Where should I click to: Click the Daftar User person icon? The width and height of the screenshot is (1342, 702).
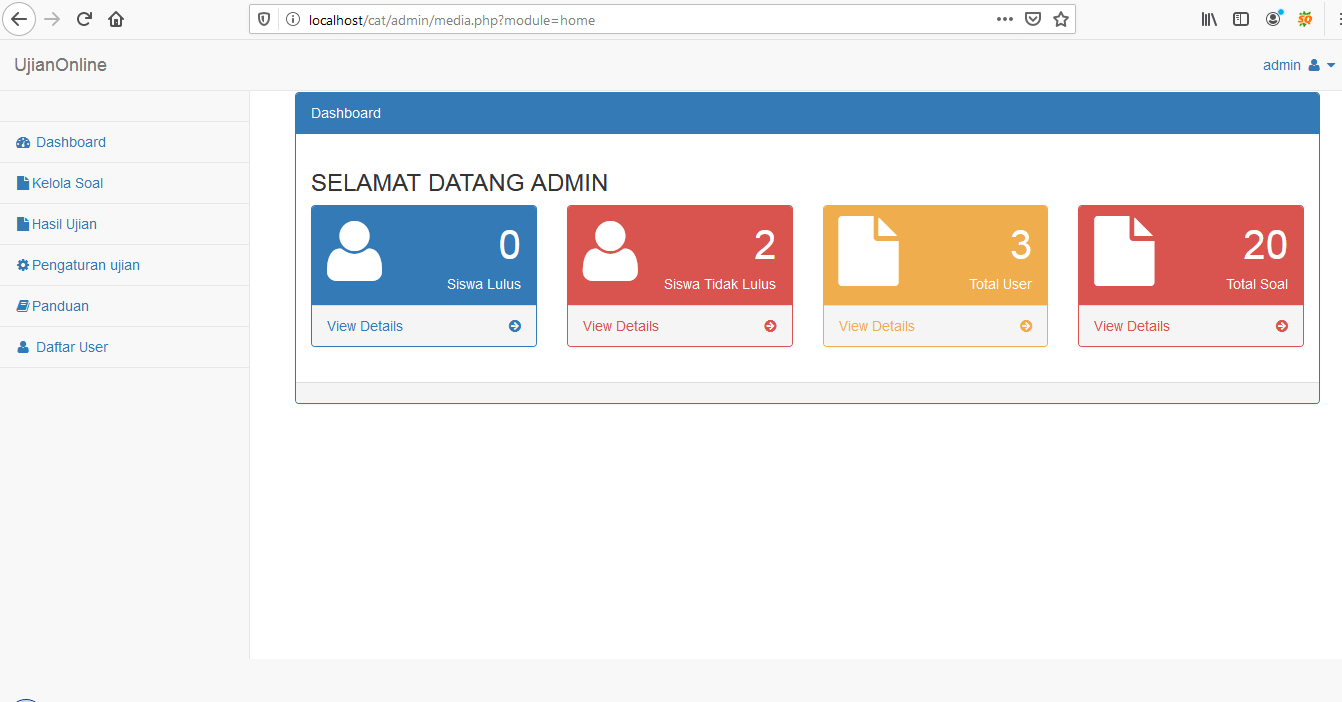[x=22, y=347]
